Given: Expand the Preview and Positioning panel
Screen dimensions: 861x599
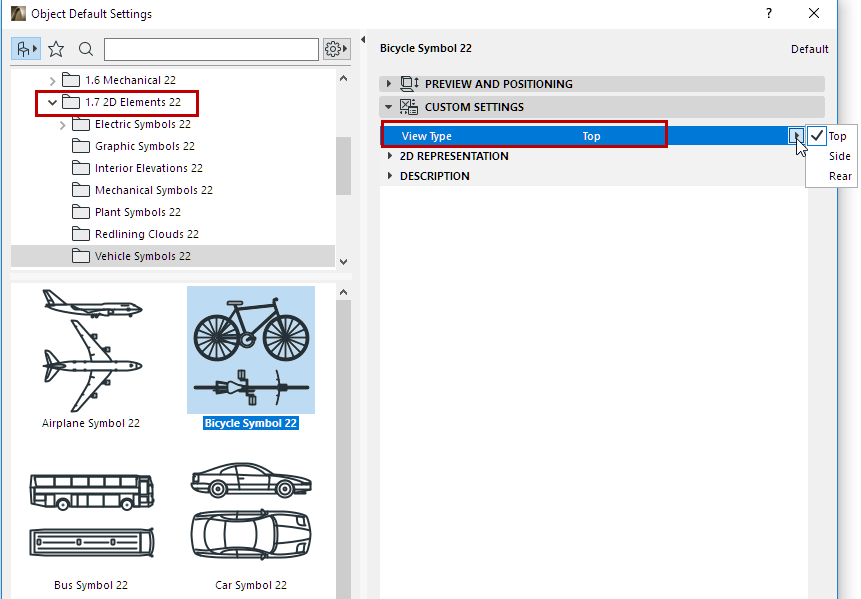Looking at the screenshot, I should 389,84.
